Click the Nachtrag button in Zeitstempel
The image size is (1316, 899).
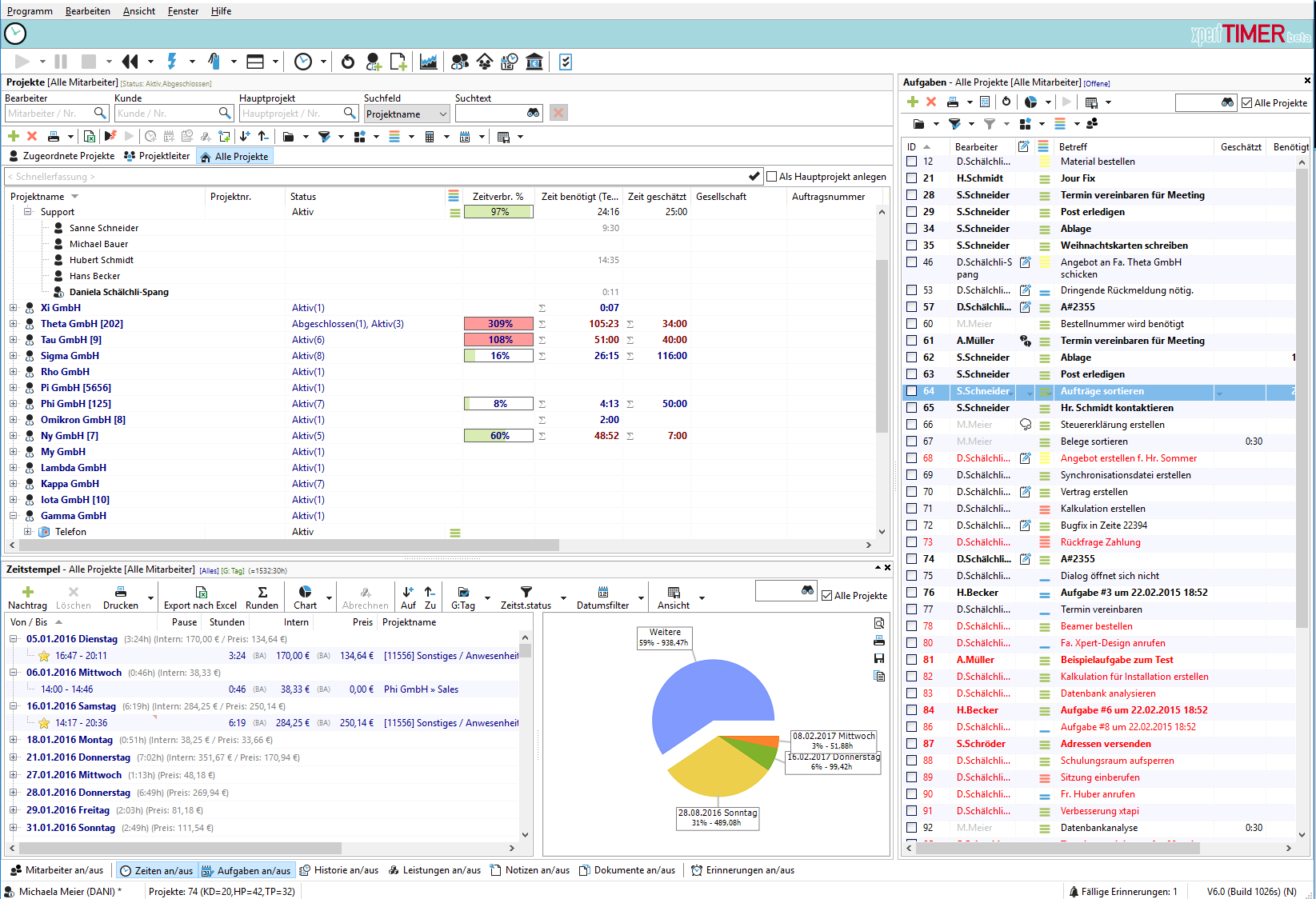(27, 597)
